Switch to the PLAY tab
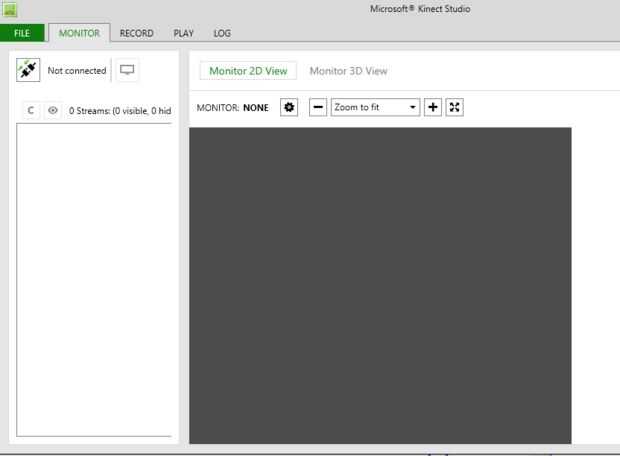 click(183, 33)
